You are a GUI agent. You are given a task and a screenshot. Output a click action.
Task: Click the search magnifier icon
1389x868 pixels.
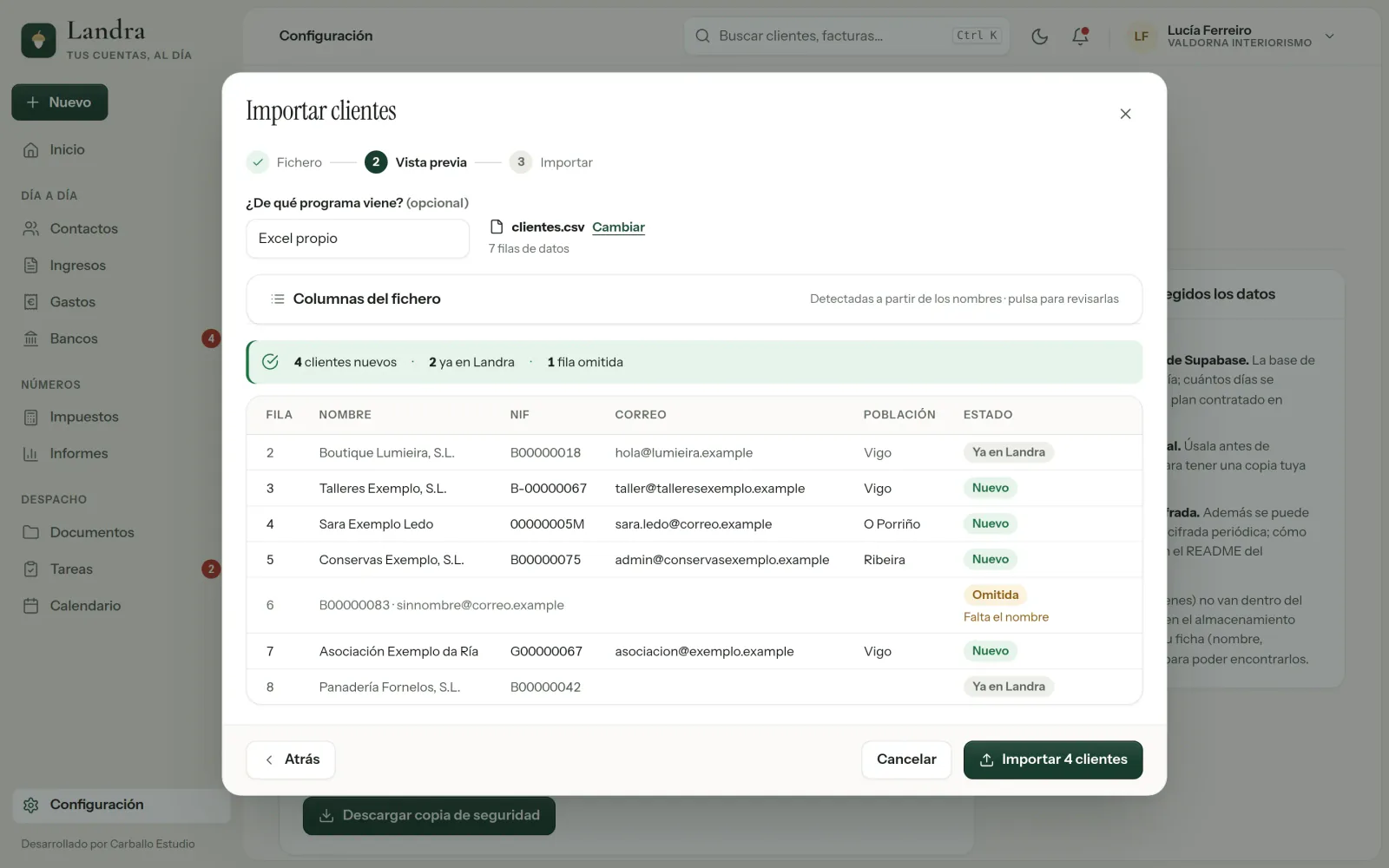703,36
